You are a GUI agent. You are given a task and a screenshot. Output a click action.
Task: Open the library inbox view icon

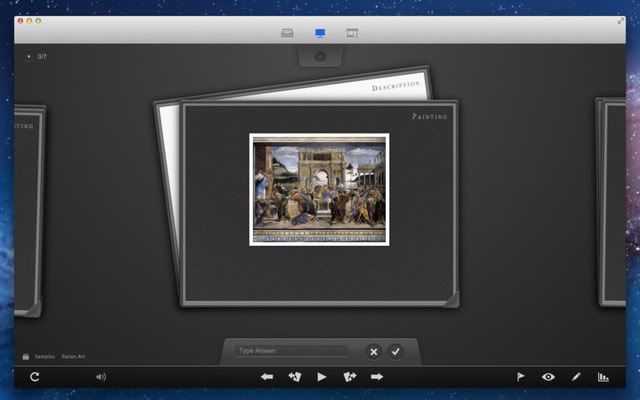pos(287,33)
